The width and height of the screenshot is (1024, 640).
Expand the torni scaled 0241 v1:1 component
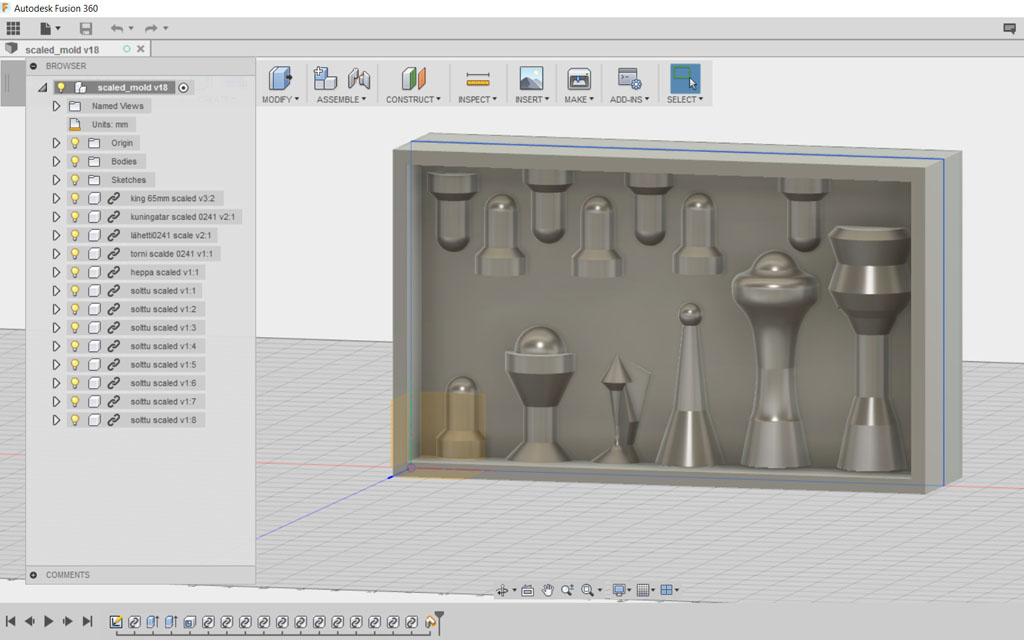(56, 254)
